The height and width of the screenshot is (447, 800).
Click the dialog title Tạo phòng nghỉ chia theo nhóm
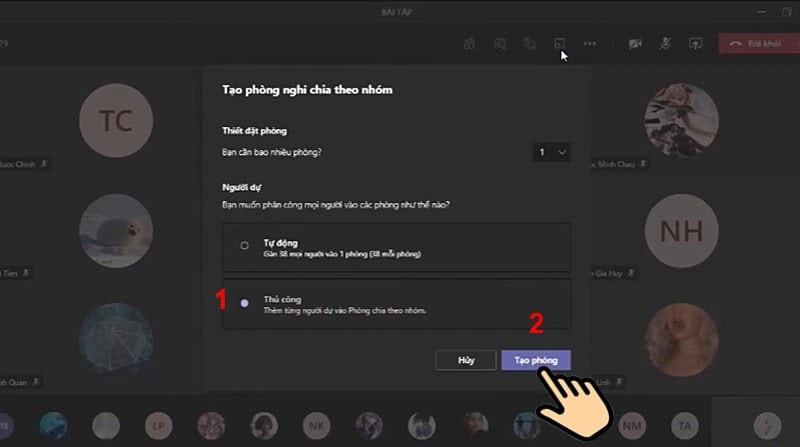point(308,90)
